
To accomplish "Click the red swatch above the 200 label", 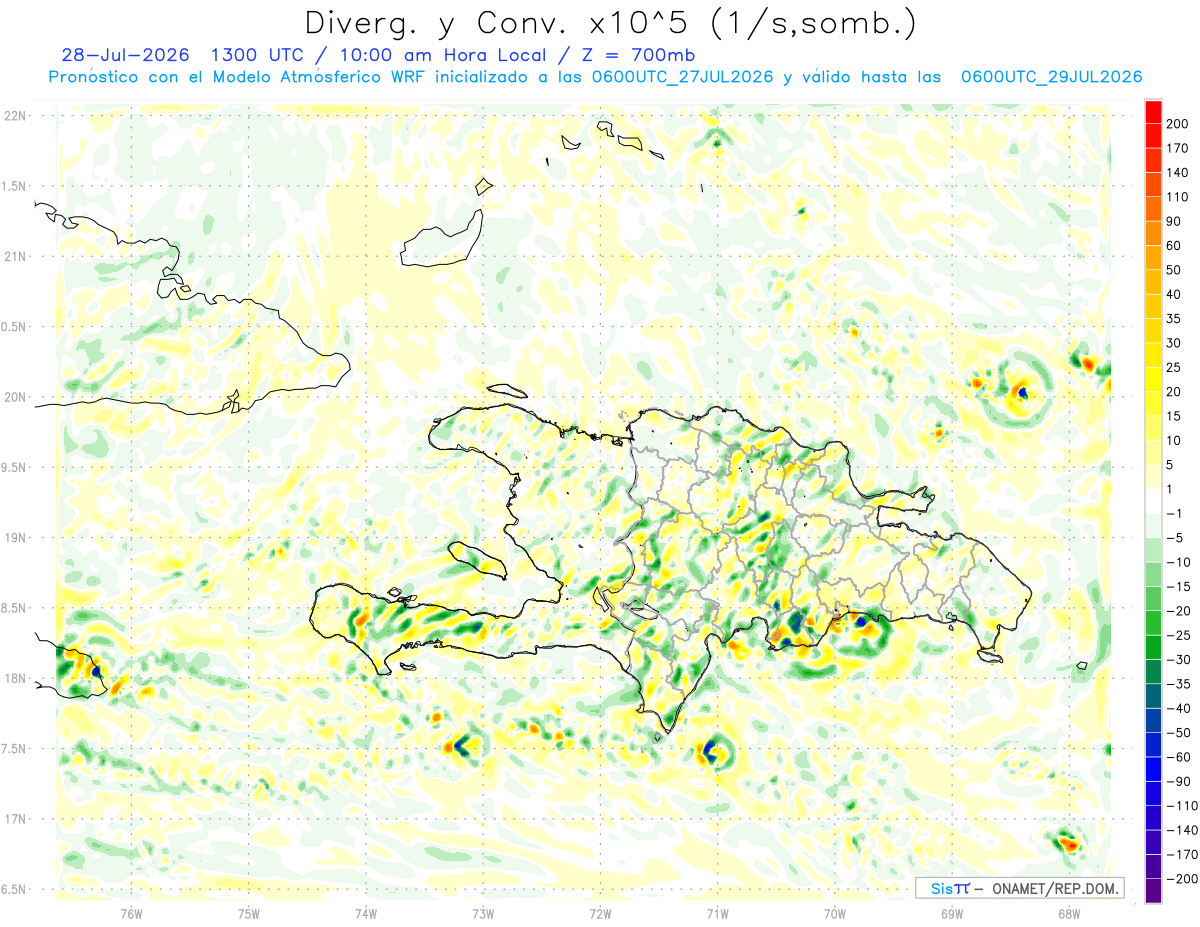I will (x=1153, y=111).
